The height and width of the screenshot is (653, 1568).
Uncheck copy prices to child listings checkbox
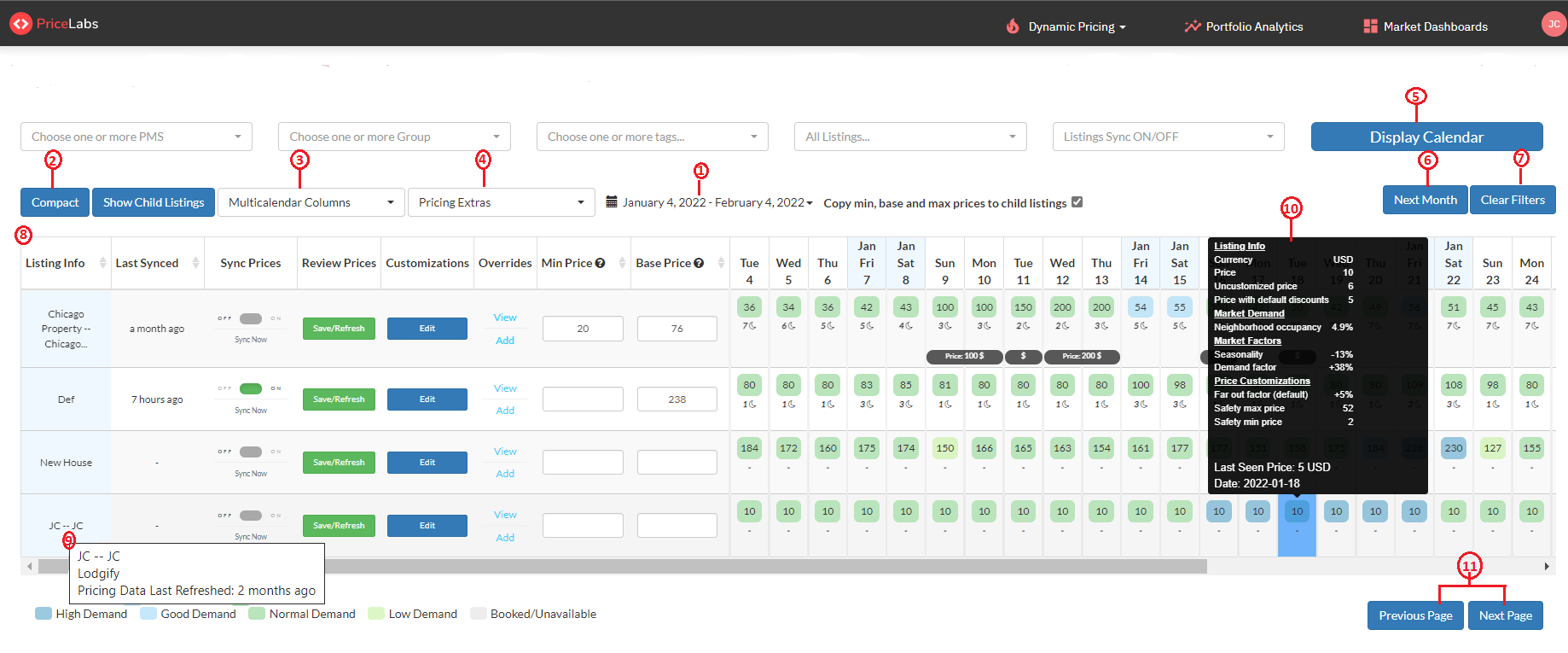(x=1077, y=202)
